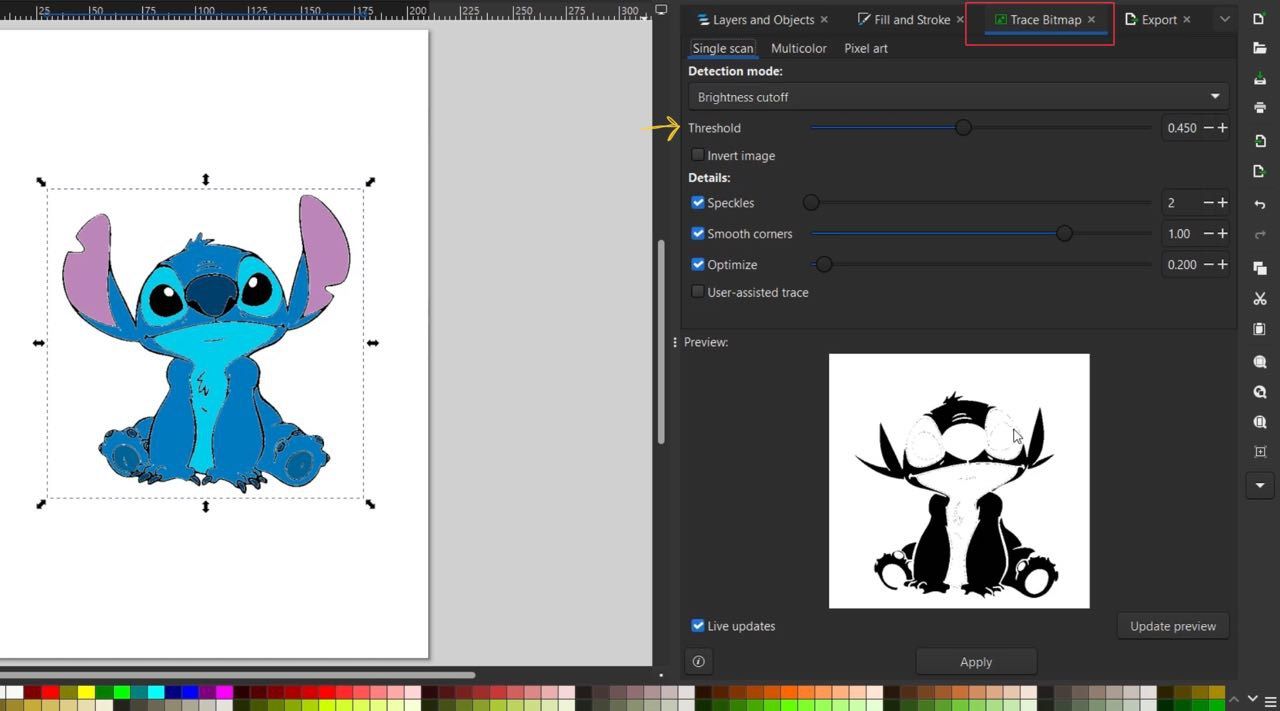The width and height of the screenshot is (1280, 711).
Task: Click the center page zoom icon
Action: 1260,452
